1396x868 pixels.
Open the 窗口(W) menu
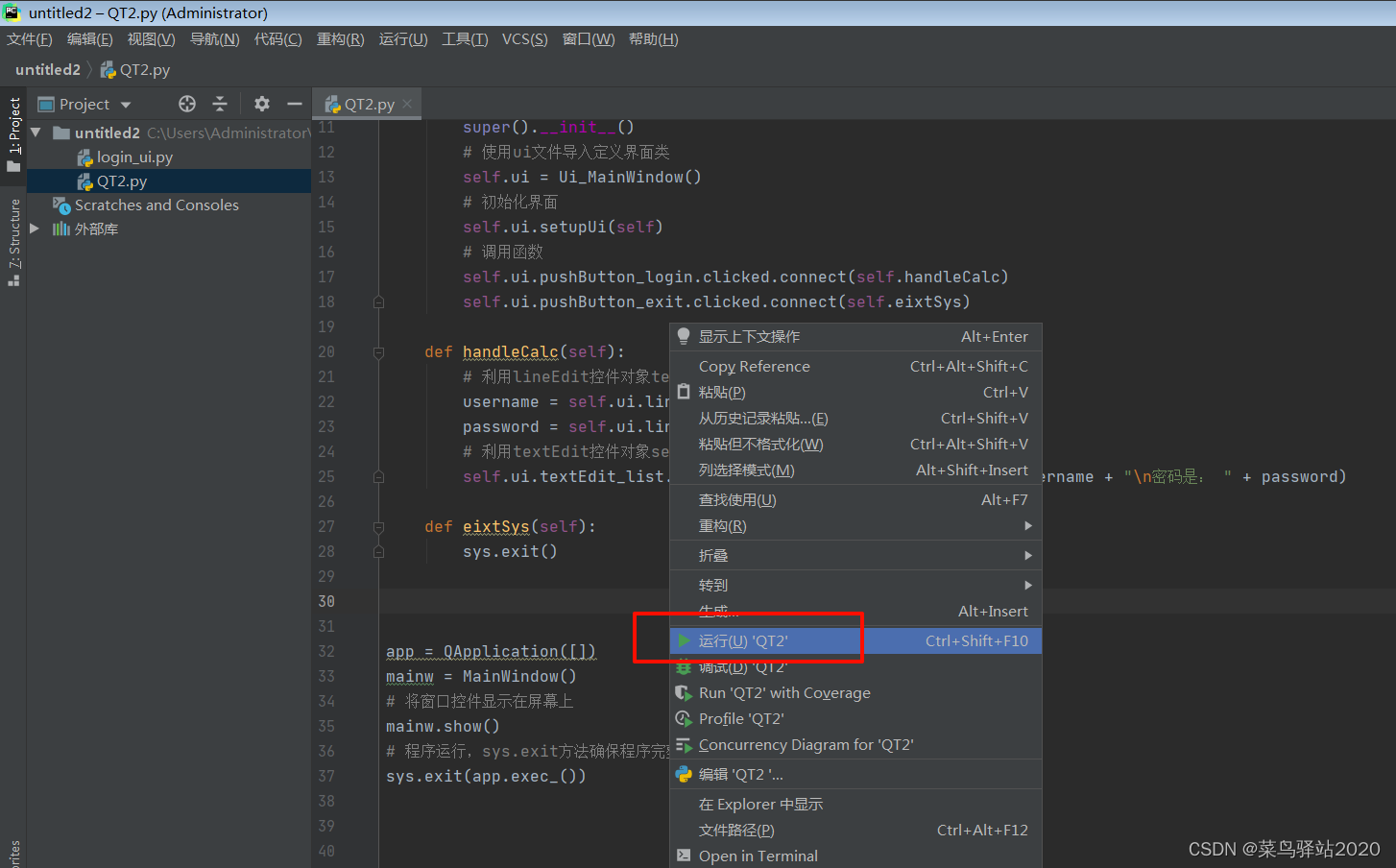pyautogui.click(x=589, y=39)
